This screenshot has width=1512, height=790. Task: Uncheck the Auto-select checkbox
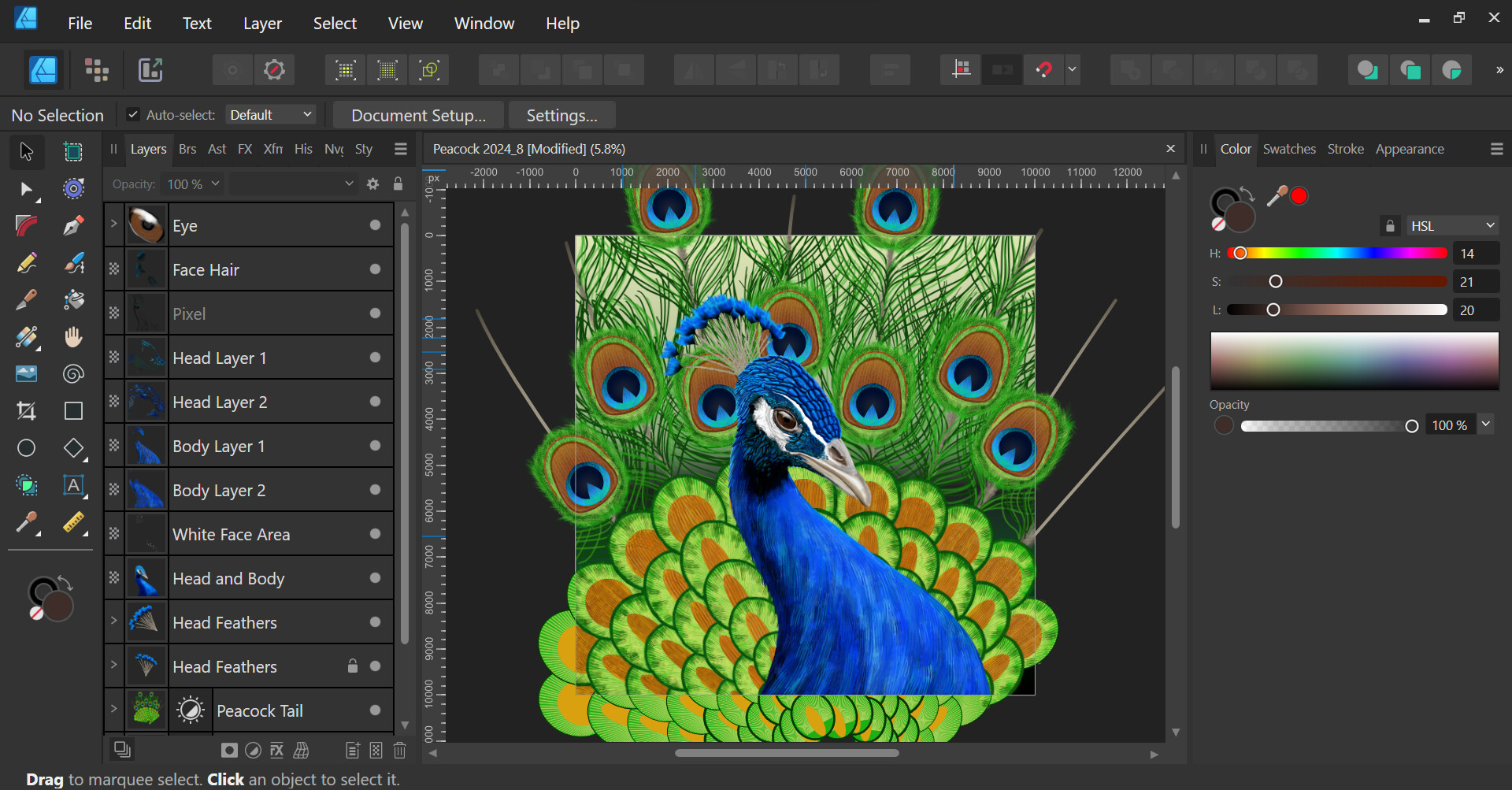click(133, 115)
